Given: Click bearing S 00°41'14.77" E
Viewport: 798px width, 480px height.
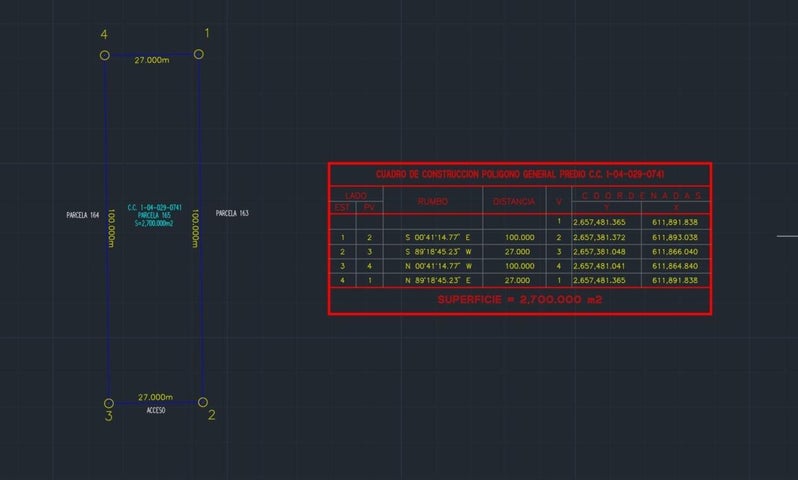Looking at the screenshot, I should pos(438,237).
